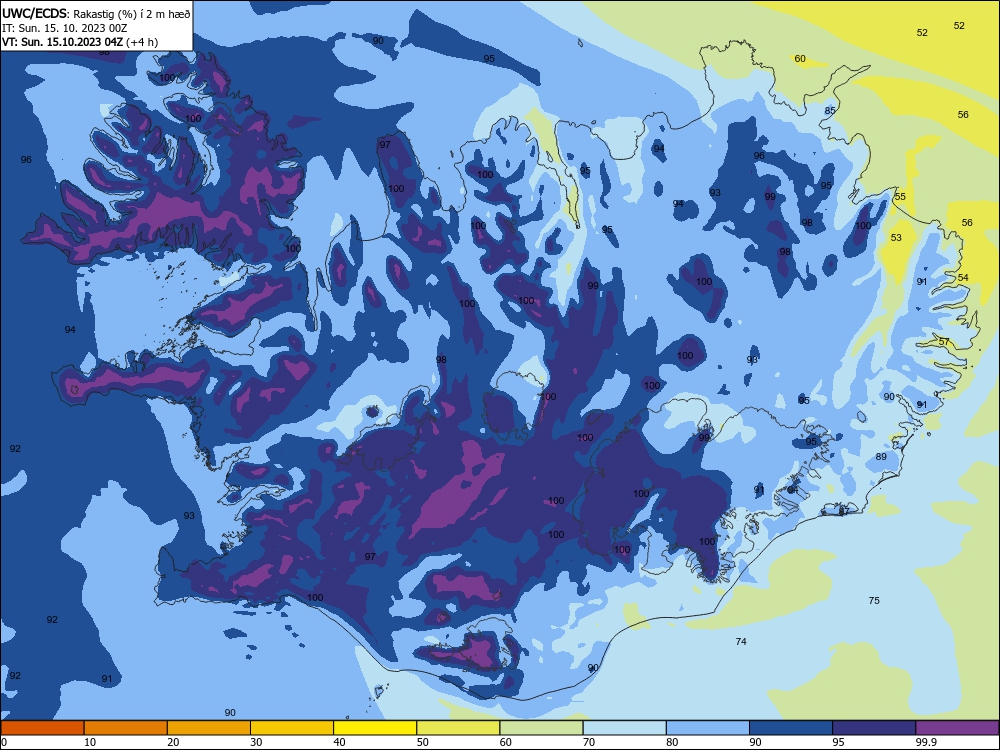Image resolution: width=1000 pixels, height=750 pixels.
Task: Click the map value '53' in the yellow area
Action: click(896, 237)
